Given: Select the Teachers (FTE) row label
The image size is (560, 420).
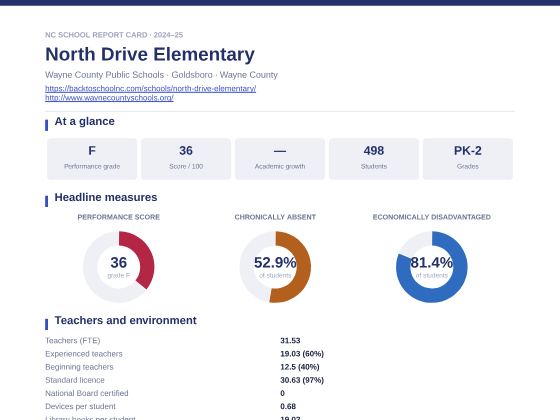Looking at the screenshot, I should click(x=72, y=340).
